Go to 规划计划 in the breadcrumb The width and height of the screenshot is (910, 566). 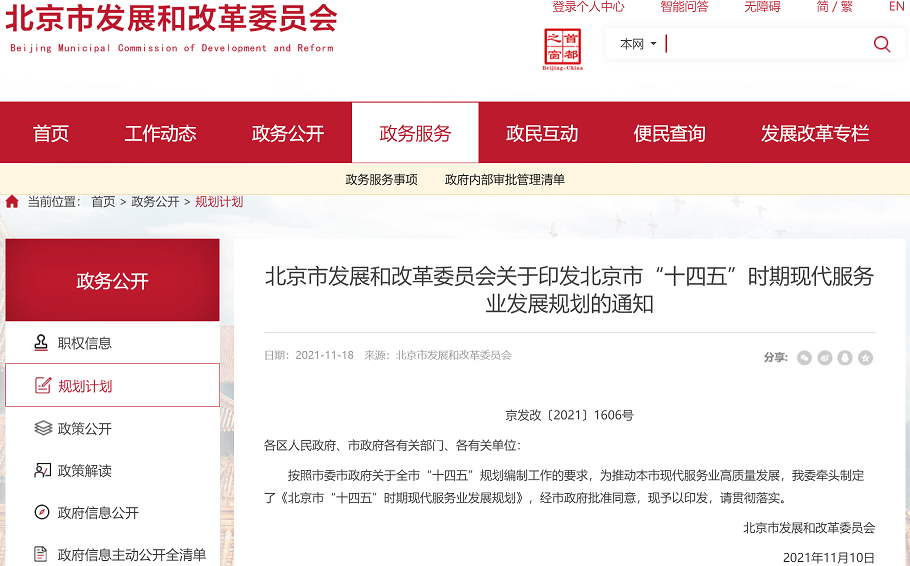click(x=219, y=201)
